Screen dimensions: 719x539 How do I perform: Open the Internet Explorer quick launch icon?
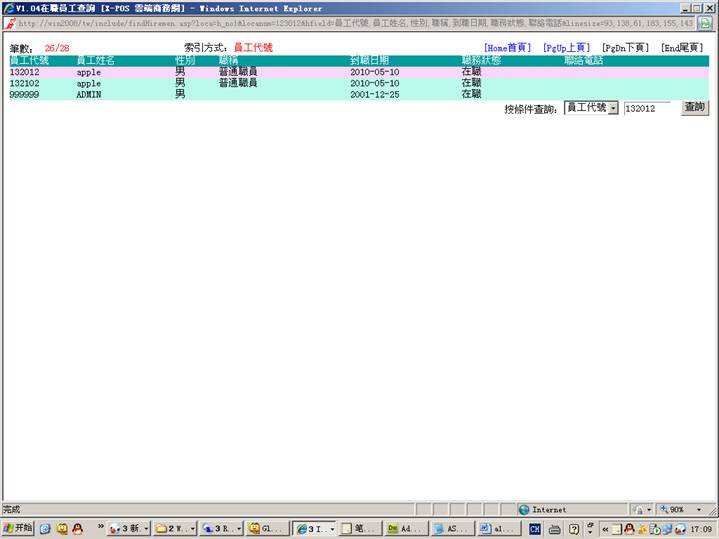[45, 528]
